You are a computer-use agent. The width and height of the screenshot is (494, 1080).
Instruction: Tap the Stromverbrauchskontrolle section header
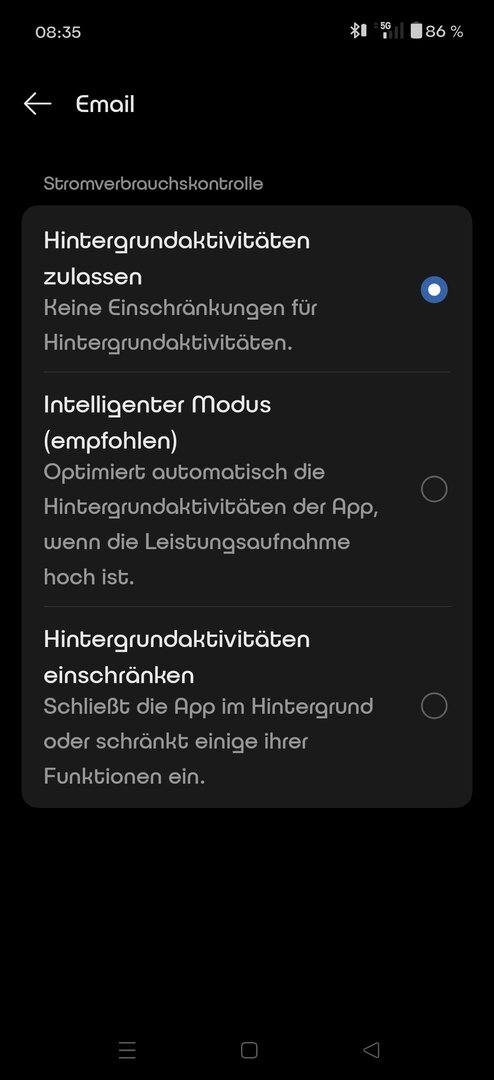[x=153, y=184]
